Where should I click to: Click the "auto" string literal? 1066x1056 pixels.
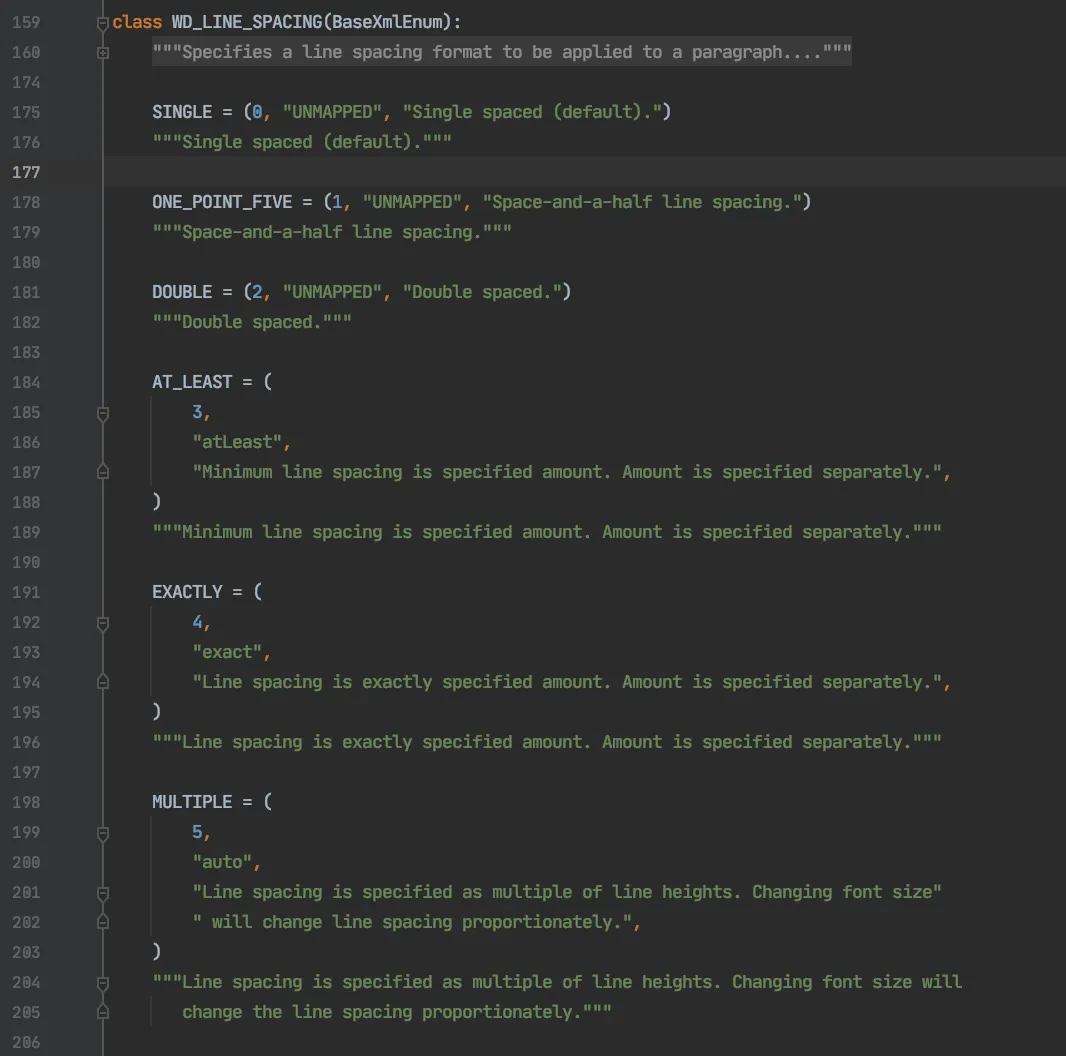pyautogui.click(x=222, y=862)
